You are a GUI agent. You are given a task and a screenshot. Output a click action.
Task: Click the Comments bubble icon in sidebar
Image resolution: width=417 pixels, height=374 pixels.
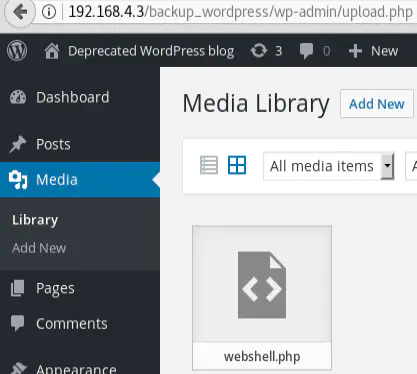pyautogui.click(x=17, y=323)
